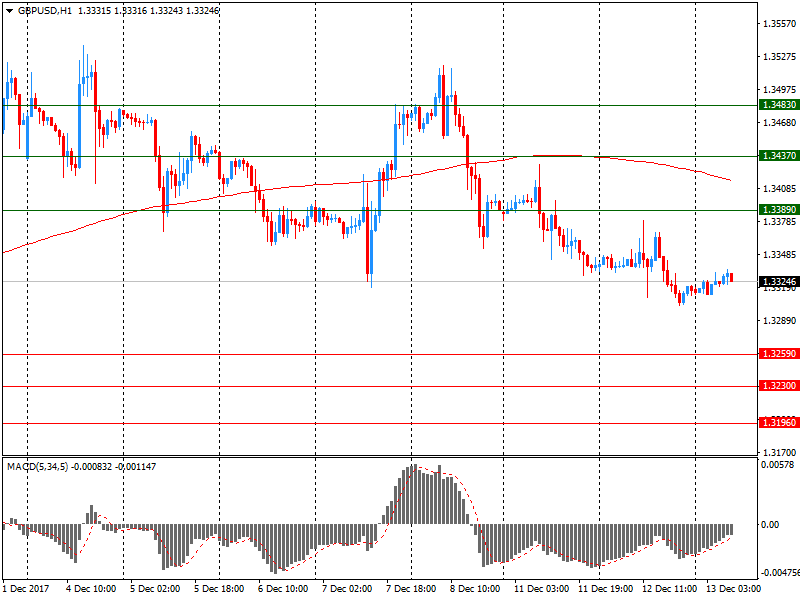Click the 7 Dec 02:00 time axis label

[347, 589]
